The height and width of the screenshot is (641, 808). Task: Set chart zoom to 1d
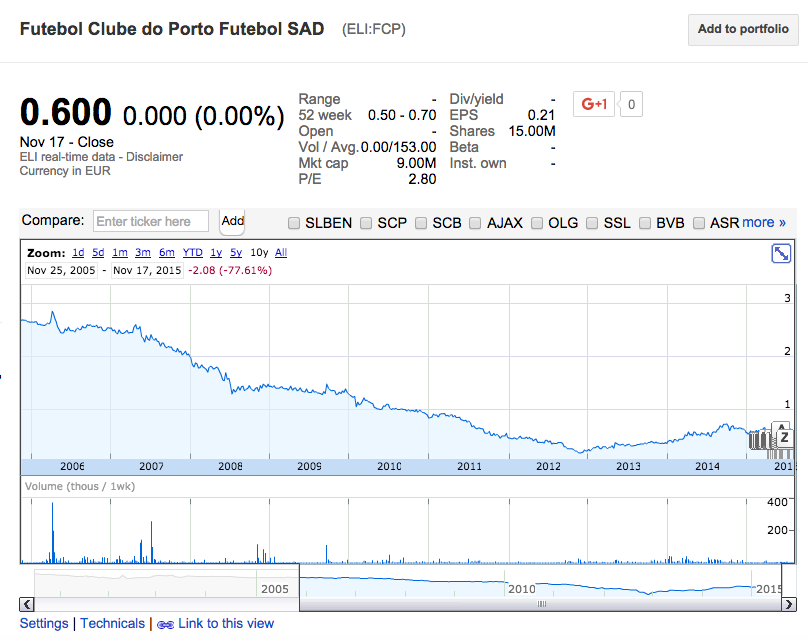78,252
